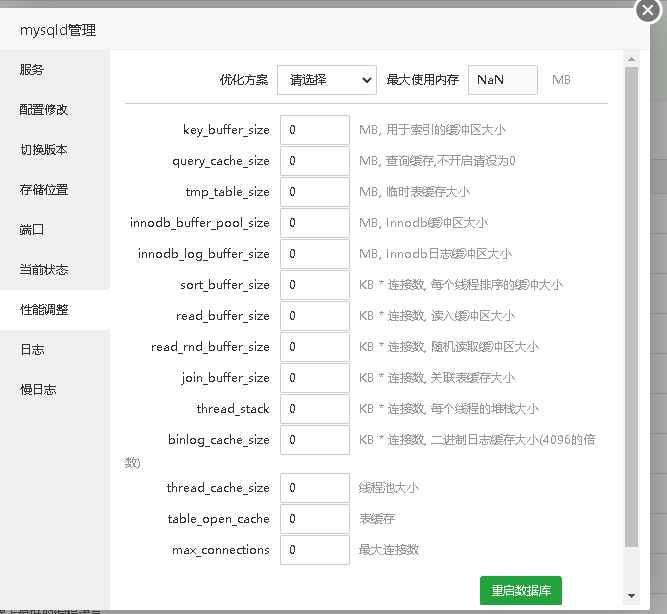Click the 表缓存 description text

377,519
